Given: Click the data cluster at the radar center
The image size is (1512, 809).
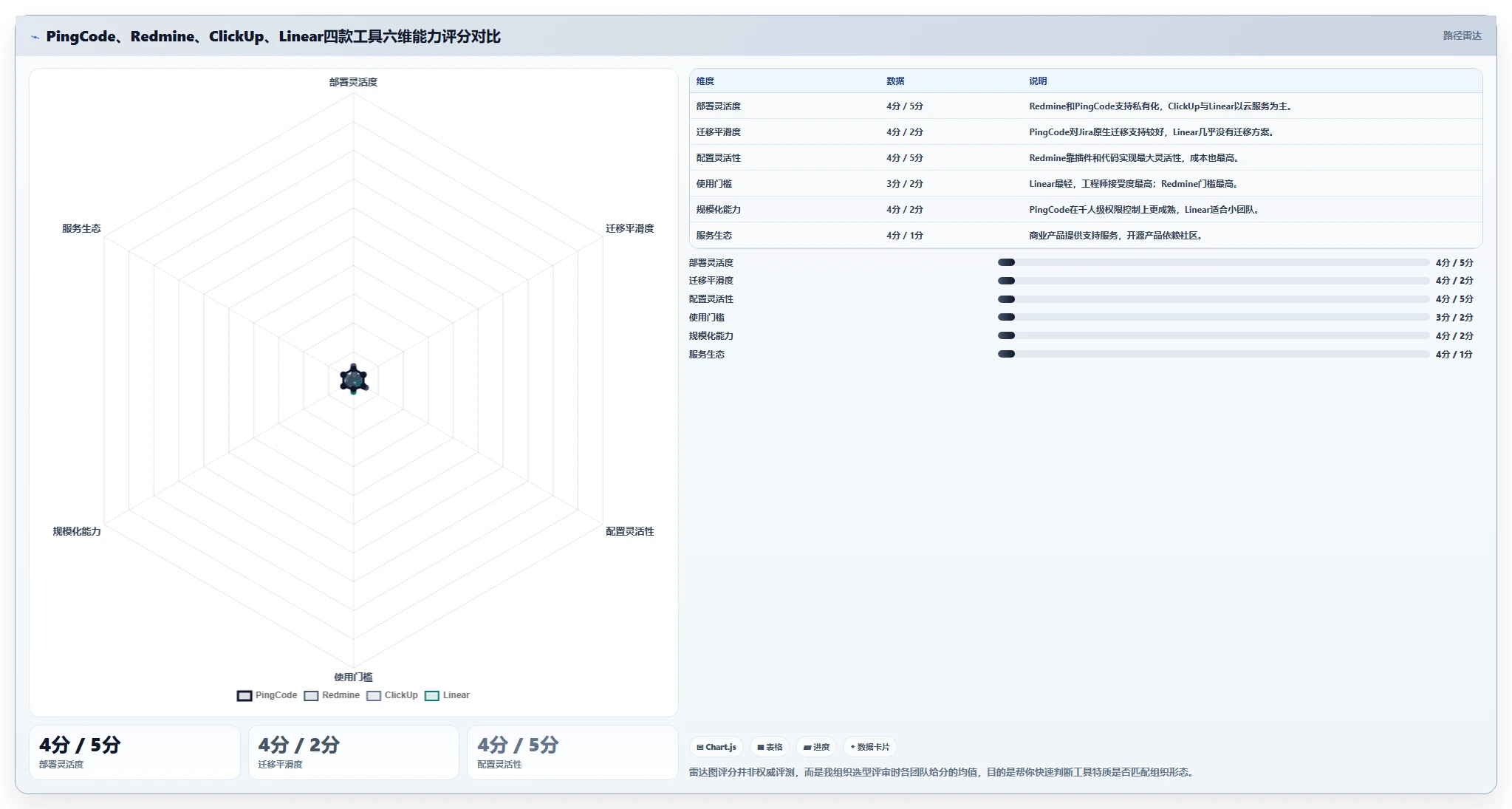Looking at the screenshot, I should point(353,379).
